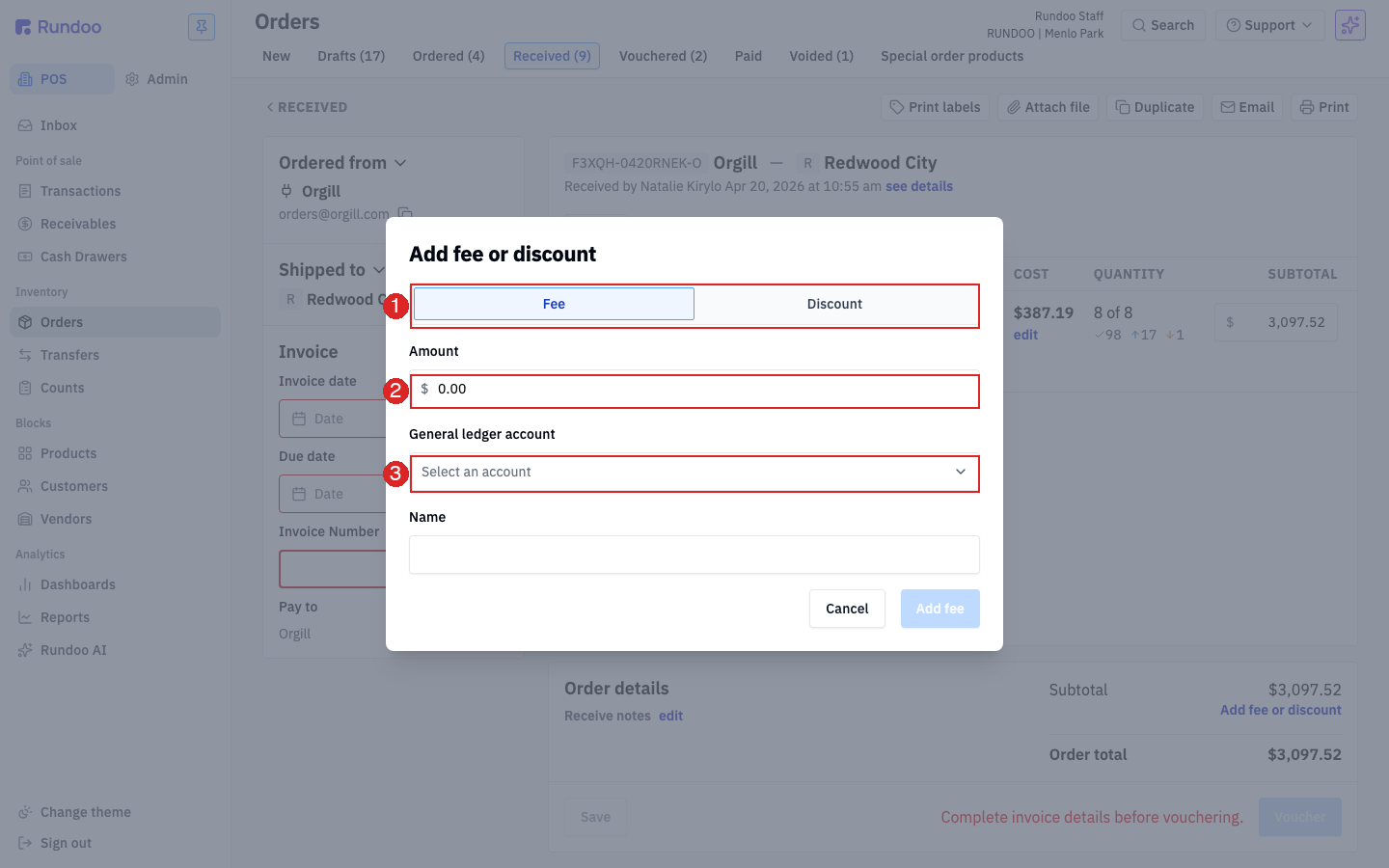Open the Paid tab
This screenshot has width=1389, height=868.
[x=749, y=56]
